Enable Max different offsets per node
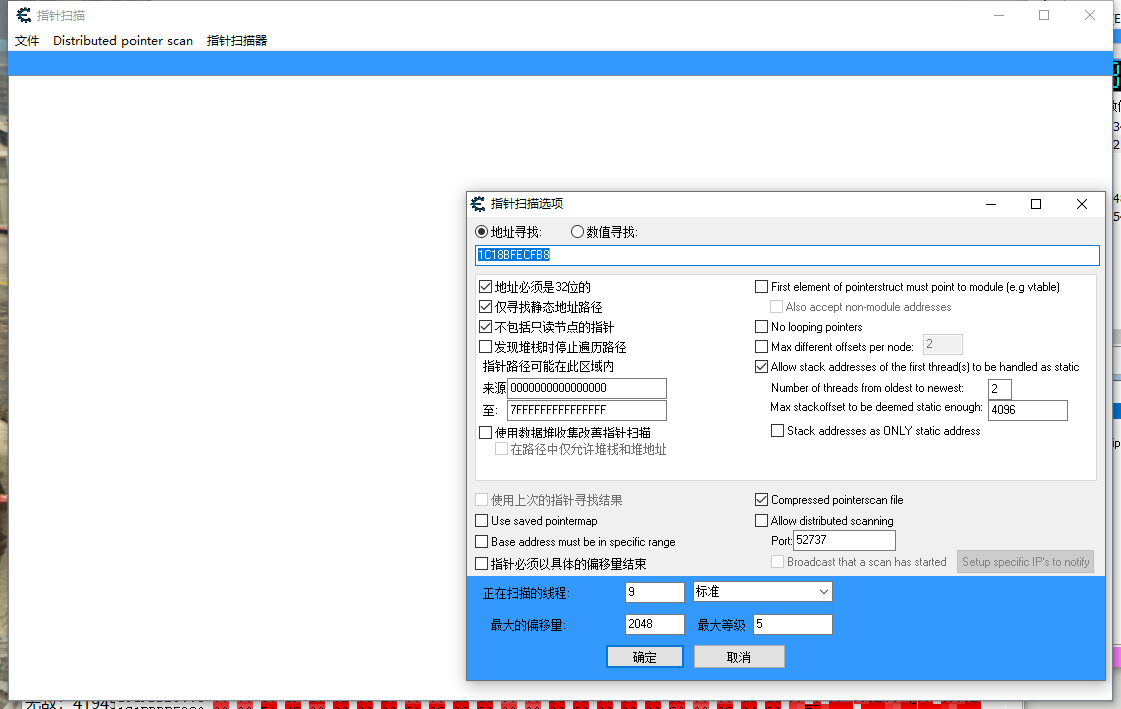This screenshot has width=1121, height=709. [761, 347]
